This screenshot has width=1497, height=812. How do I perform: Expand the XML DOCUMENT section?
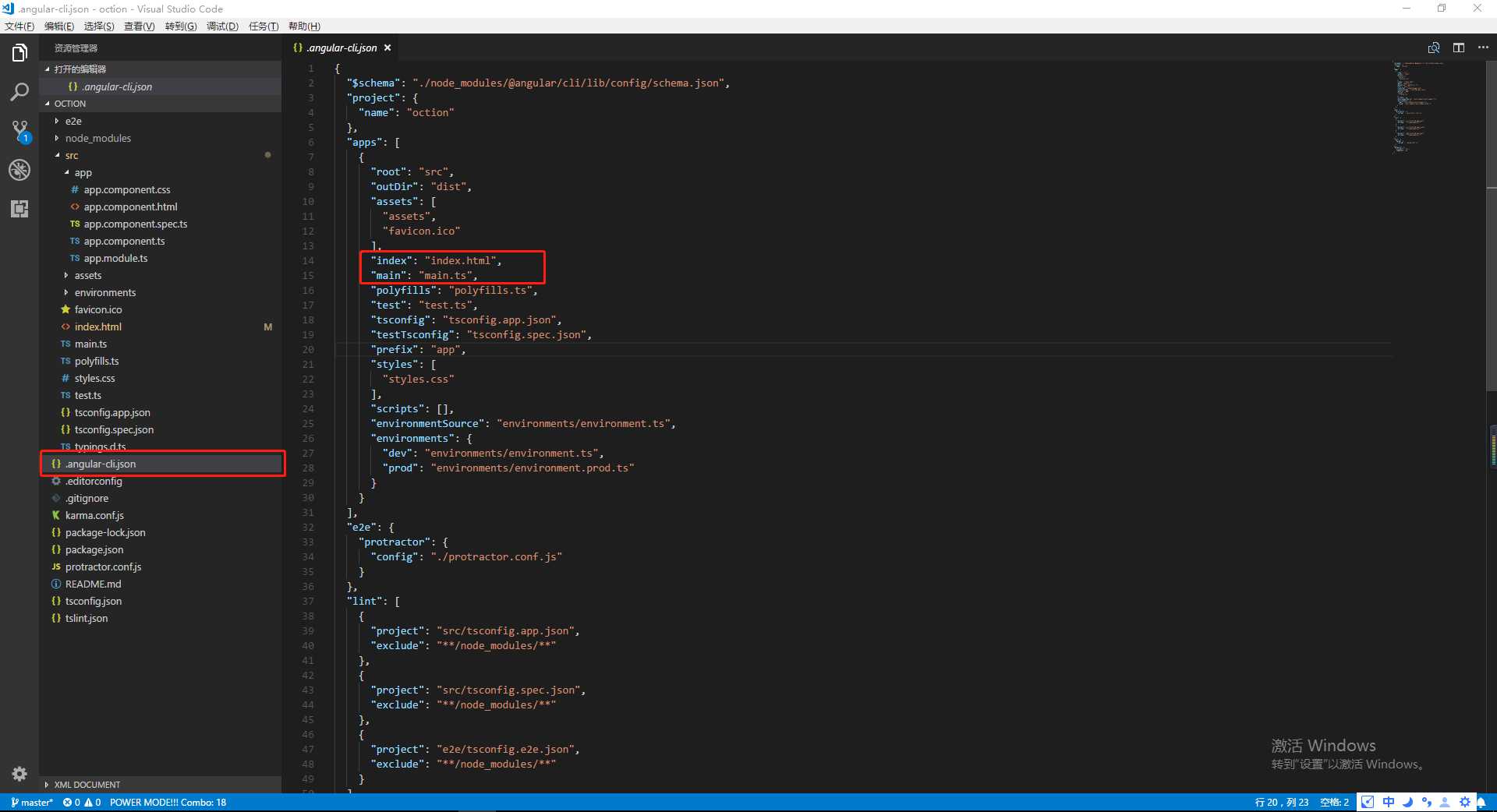161,785
